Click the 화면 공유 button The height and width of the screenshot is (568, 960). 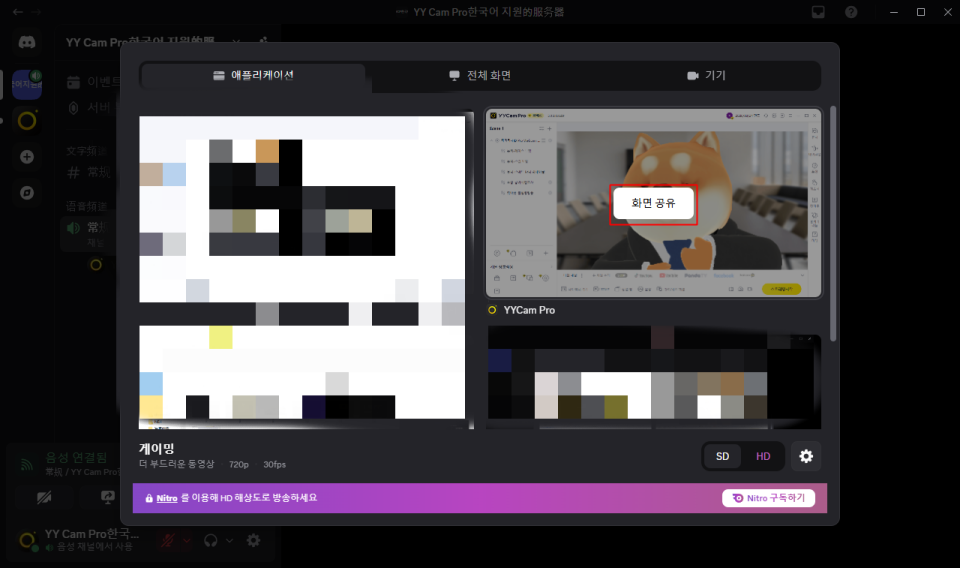(653, 203)
